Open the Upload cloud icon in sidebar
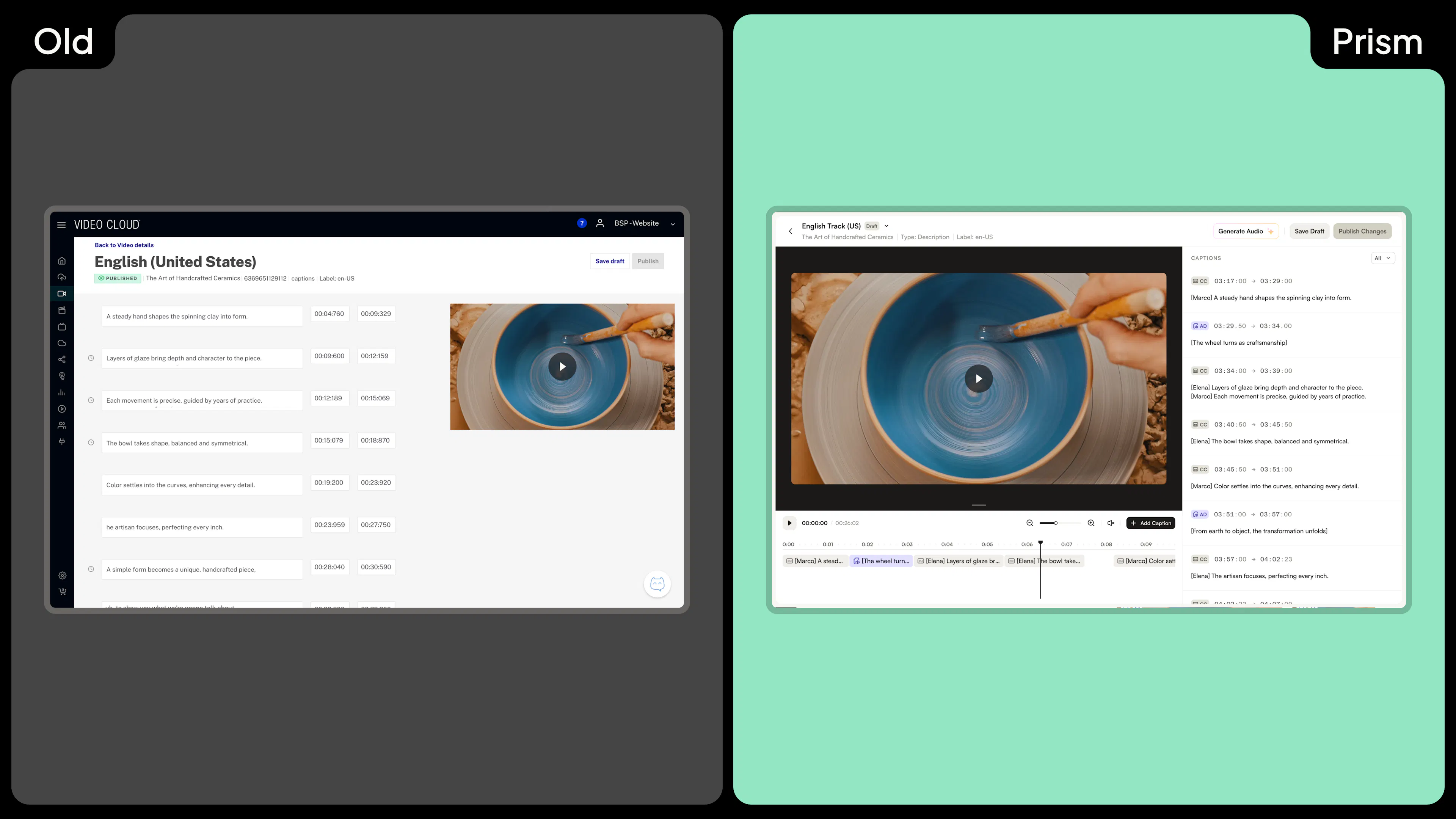This screenshot has width=1456, height=819. point(62,277)
